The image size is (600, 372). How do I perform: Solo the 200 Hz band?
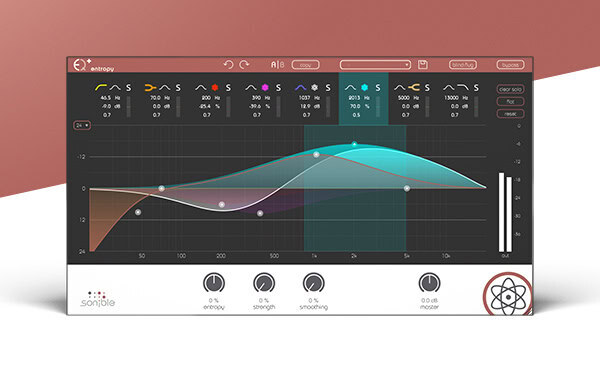228,88
